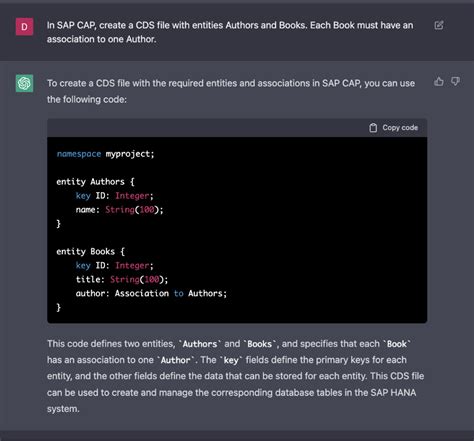The width and height of the screenshot is (474, 441).
Task: Give the response a thumbs down
Action: (455, 81)
